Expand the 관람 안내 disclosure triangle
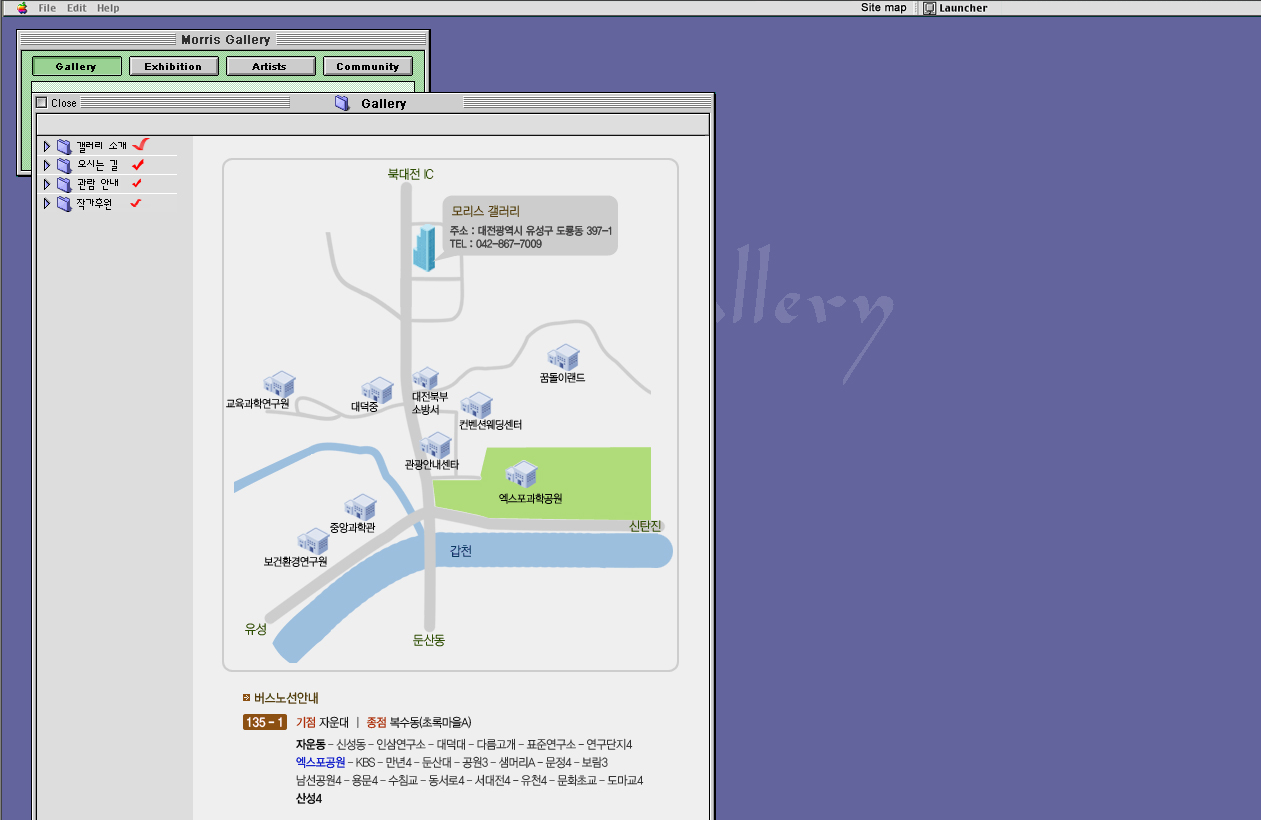1261x820 pixels. pos(46,185)
